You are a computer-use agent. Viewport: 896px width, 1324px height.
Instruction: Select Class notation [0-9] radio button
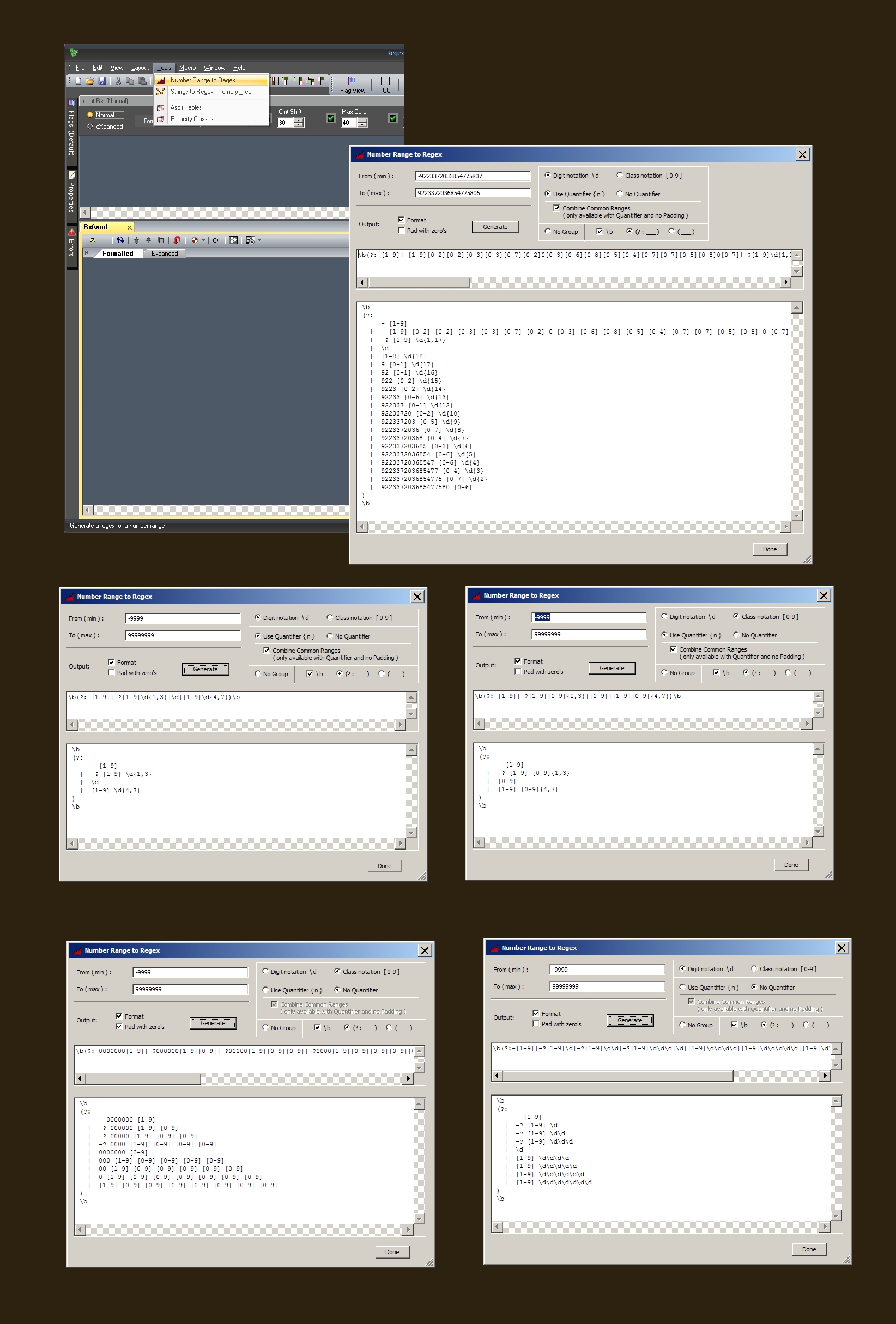(x=619, y=176)
